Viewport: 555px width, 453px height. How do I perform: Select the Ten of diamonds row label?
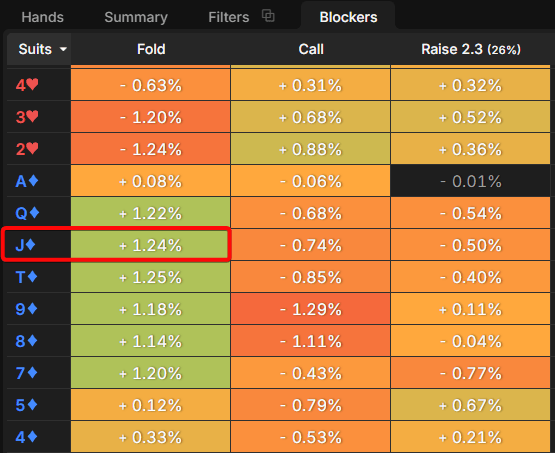27,277
